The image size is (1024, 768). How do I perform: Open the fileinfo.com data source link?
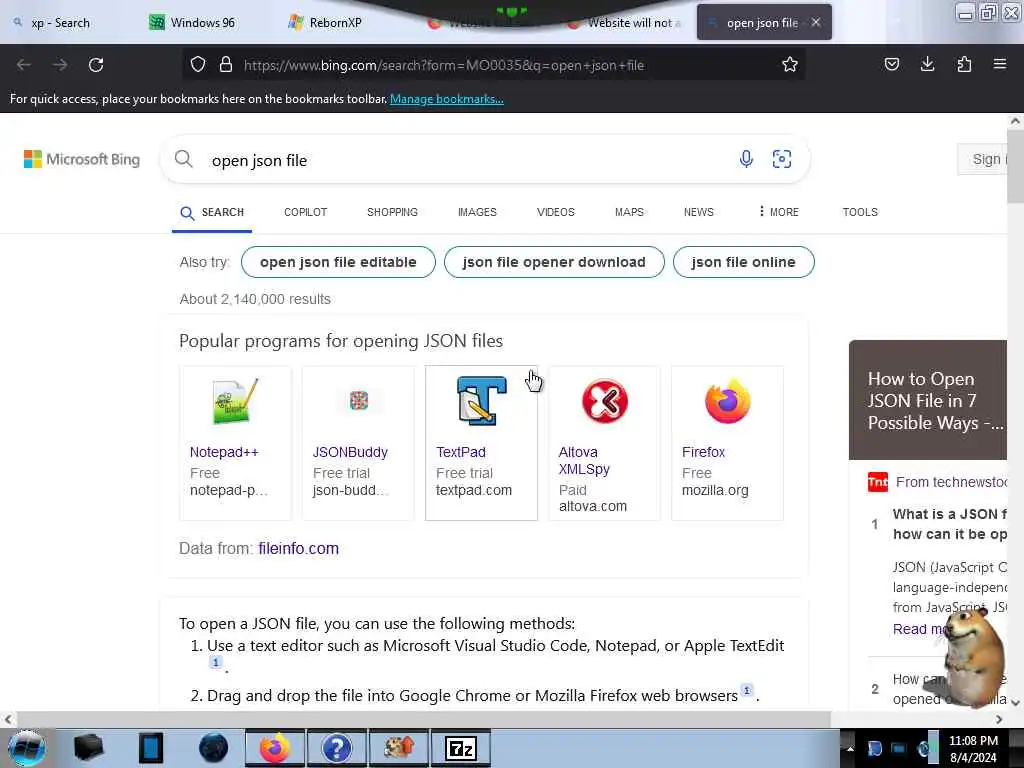298,549
